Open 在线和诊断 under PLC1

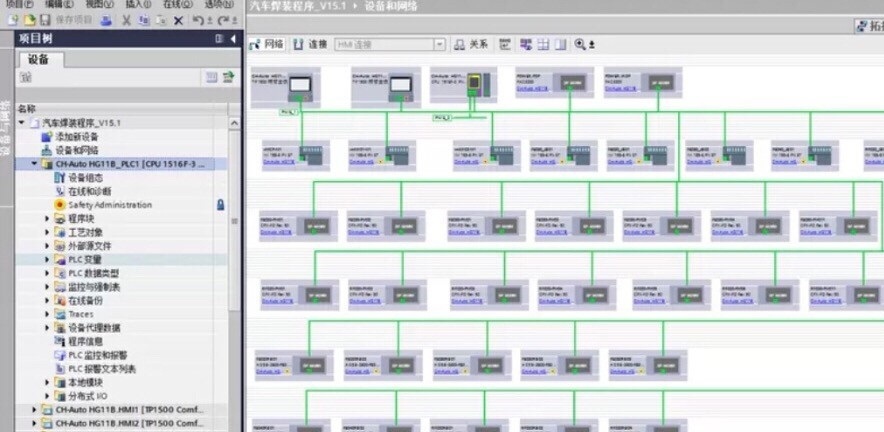pyautogui.click(x=90, y=191)
